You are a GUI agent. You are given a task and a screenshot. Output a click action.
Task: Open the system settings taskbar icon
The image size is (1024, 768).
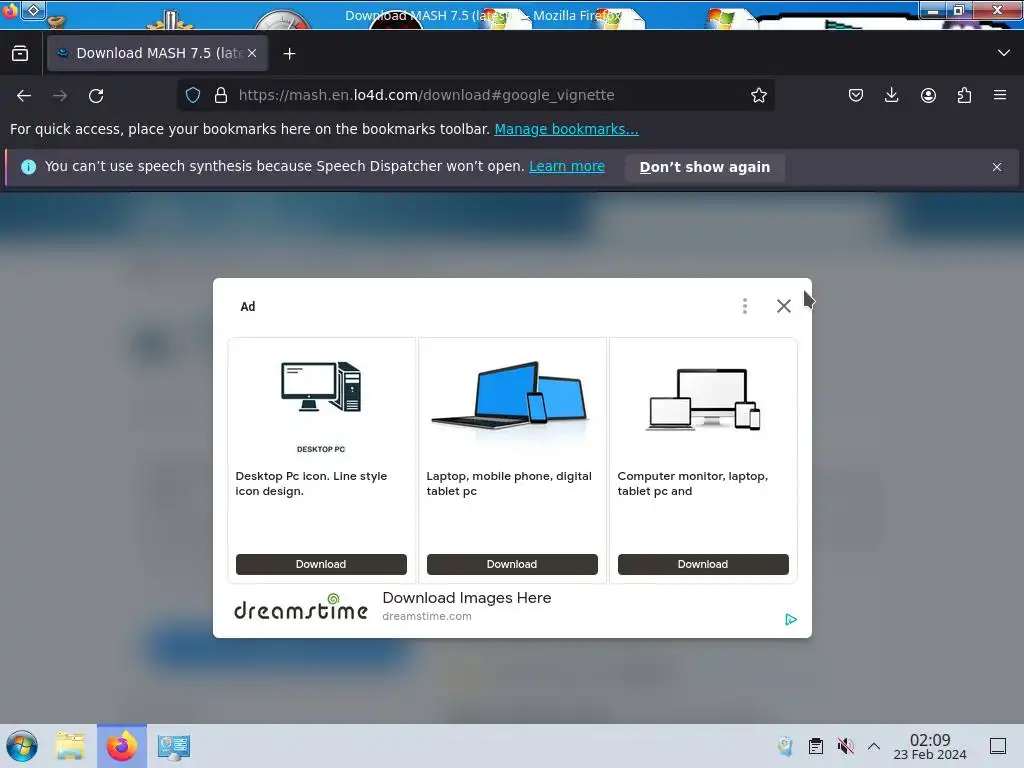[x=174, y=746]
